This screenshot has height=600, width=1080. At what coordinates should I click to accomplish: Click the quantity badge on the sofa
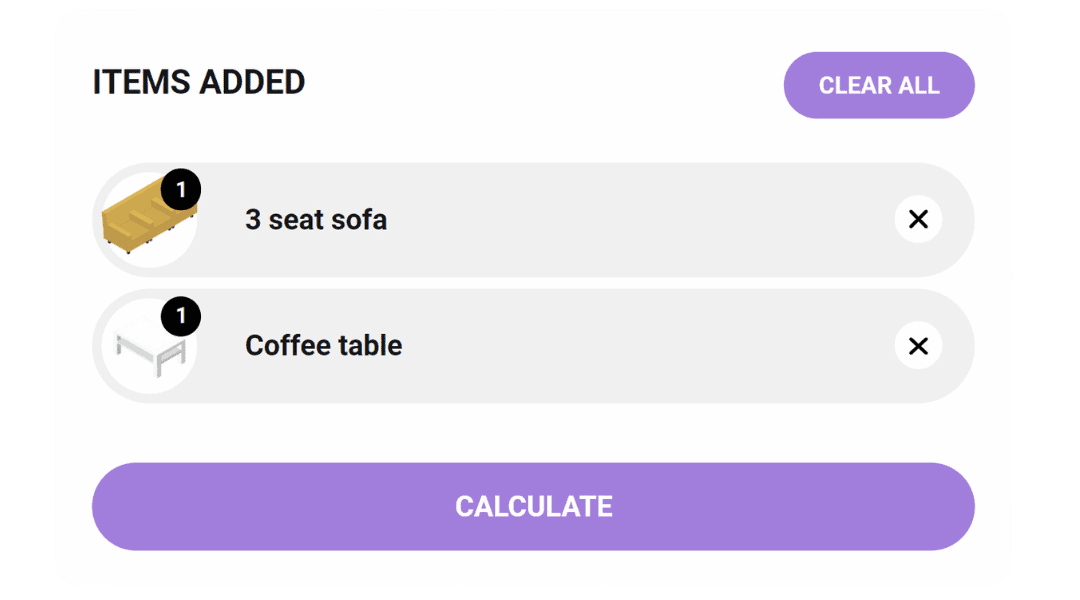click(181, 189)
